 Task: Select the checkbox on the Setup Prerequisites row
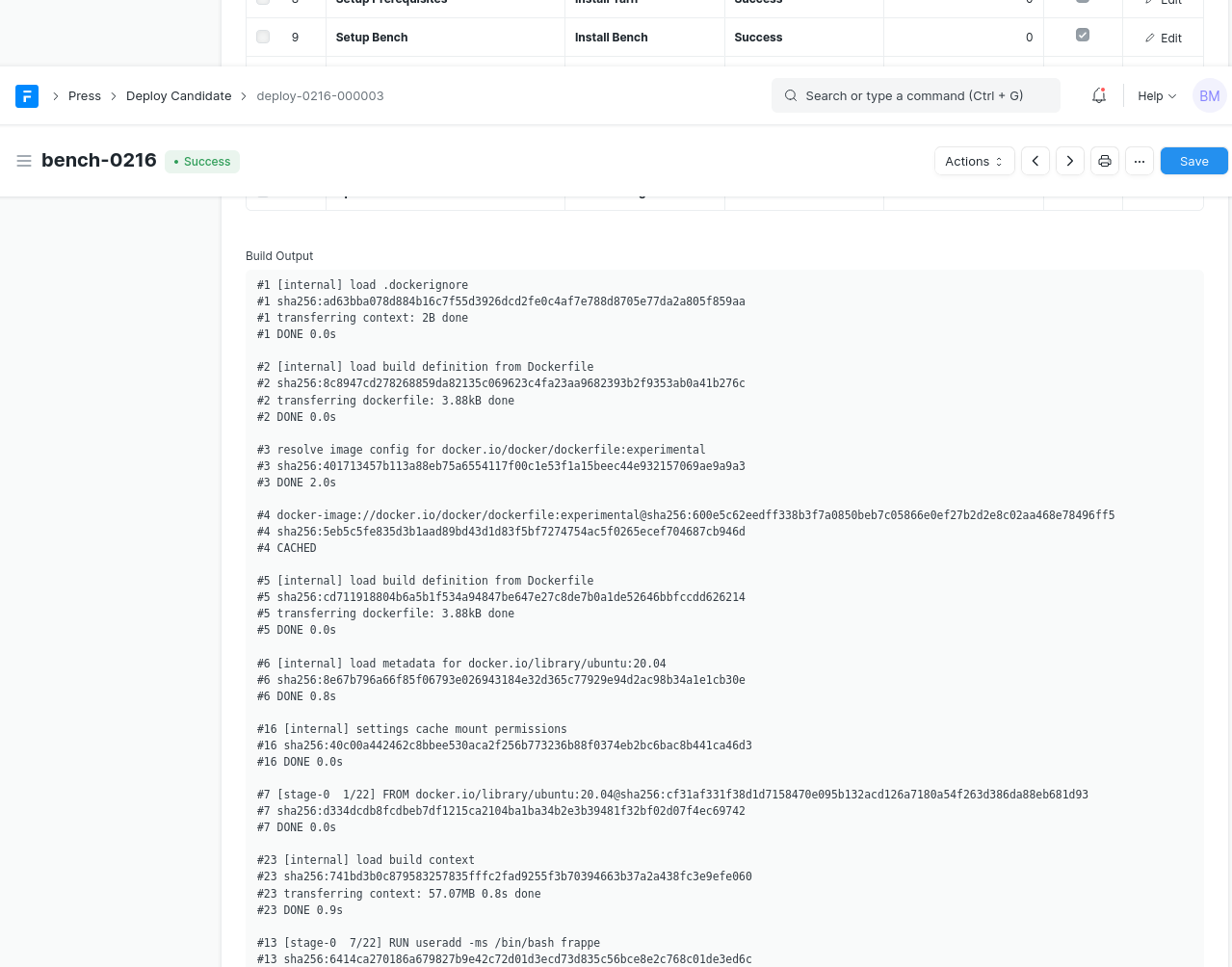point(262,3)
